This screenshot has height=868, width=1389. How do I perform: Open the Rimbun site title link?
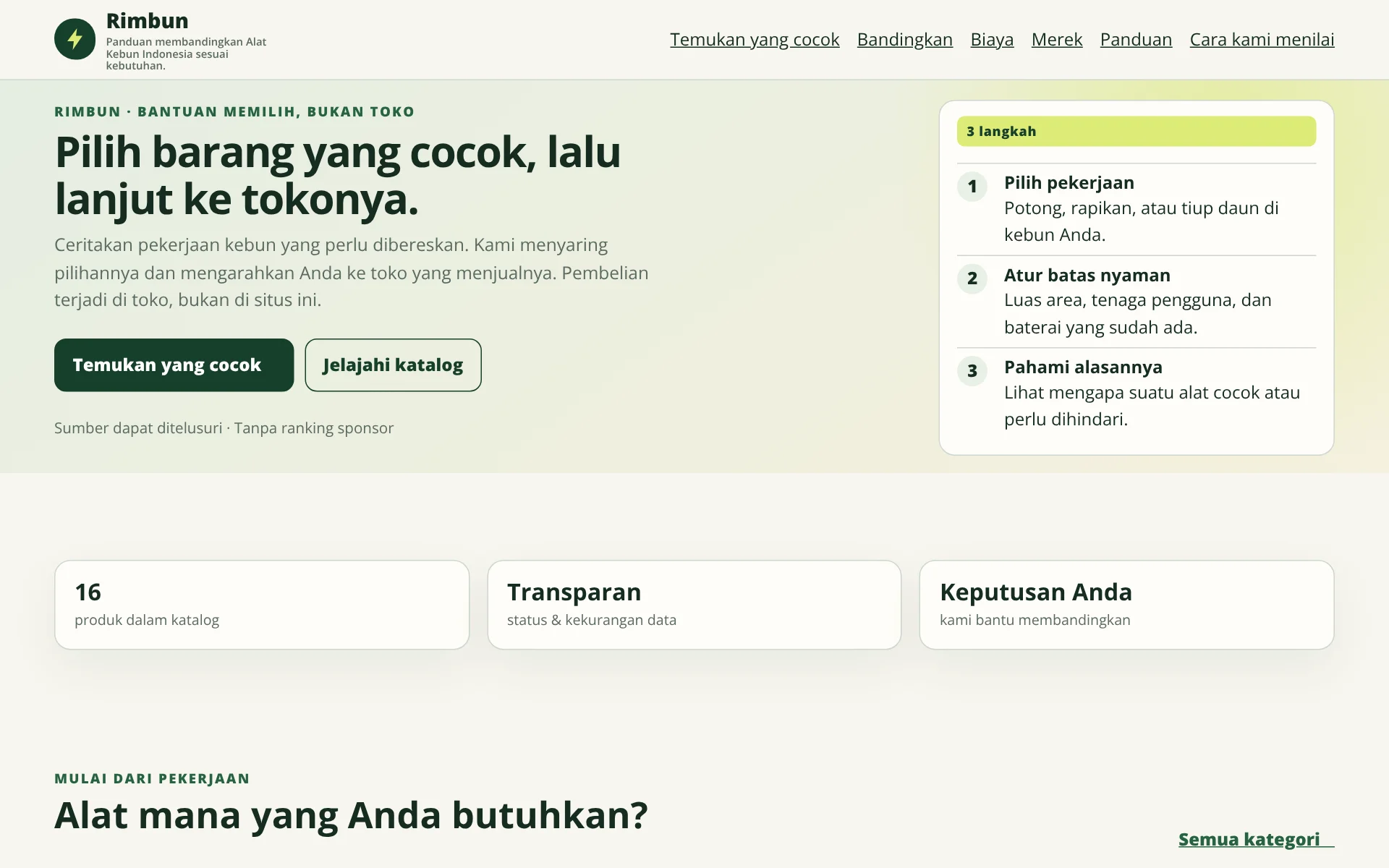147,21
